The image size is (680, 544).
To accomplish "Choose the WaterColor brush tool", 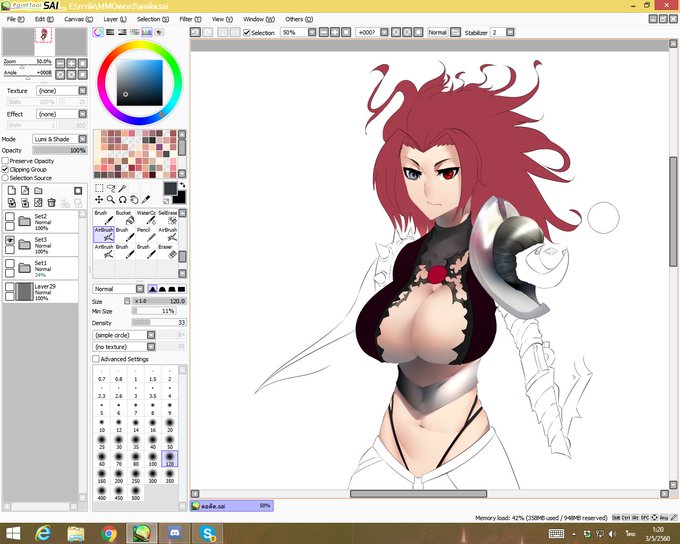I will point(146,217).
